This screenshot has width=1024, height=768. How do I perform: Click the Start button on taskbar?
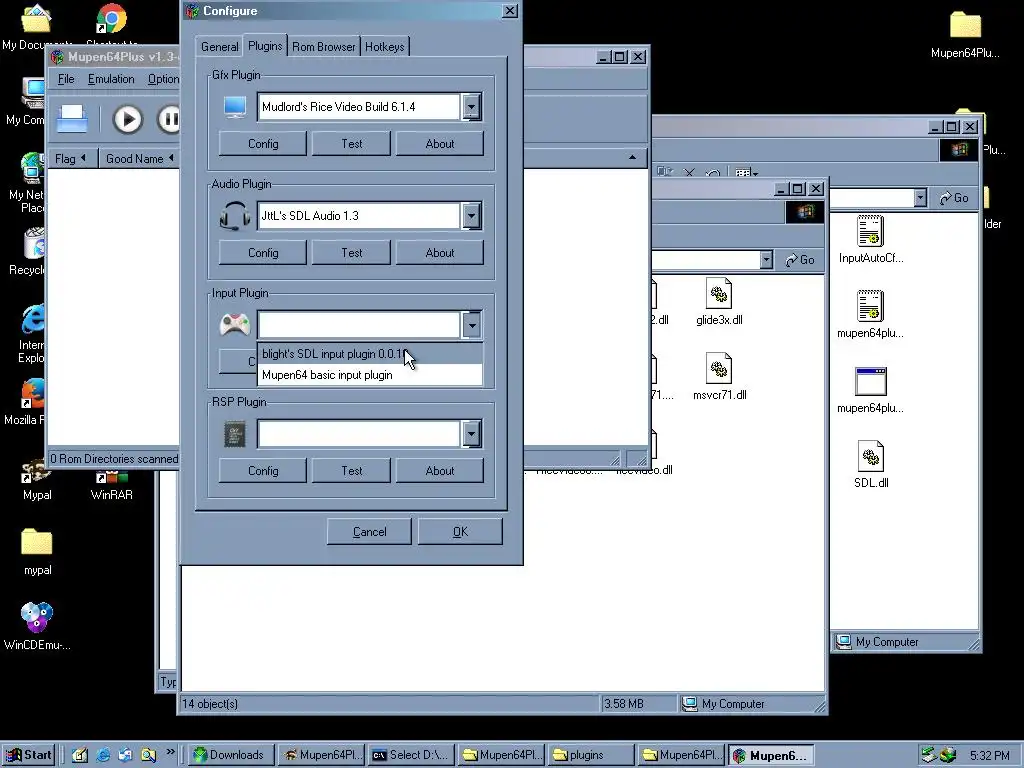[x=29, y=755]
